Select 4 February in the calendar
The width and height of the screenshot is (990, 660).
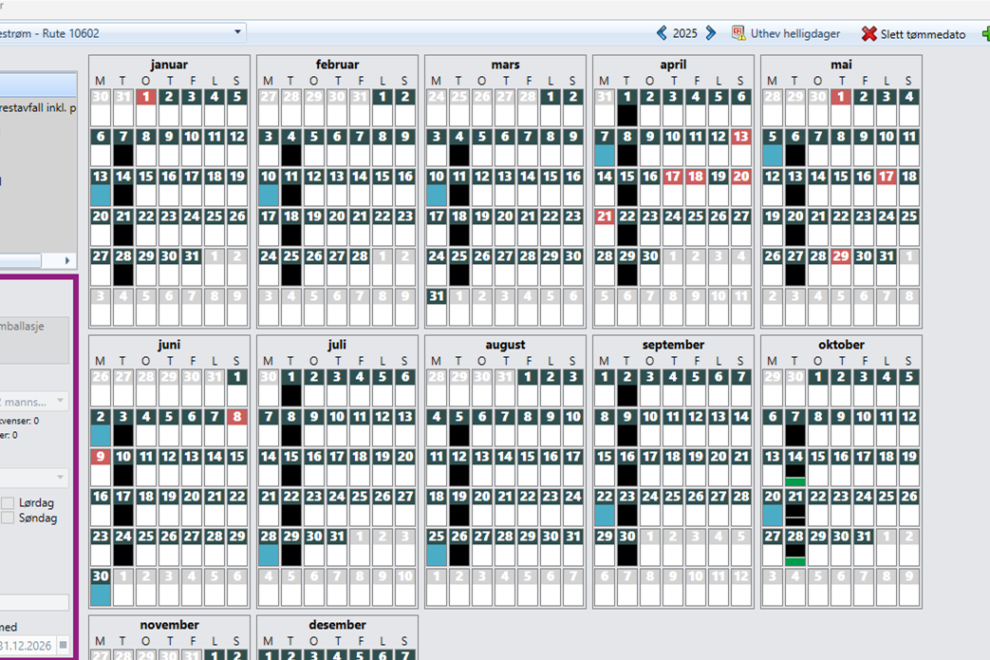(x=291, y=146)
